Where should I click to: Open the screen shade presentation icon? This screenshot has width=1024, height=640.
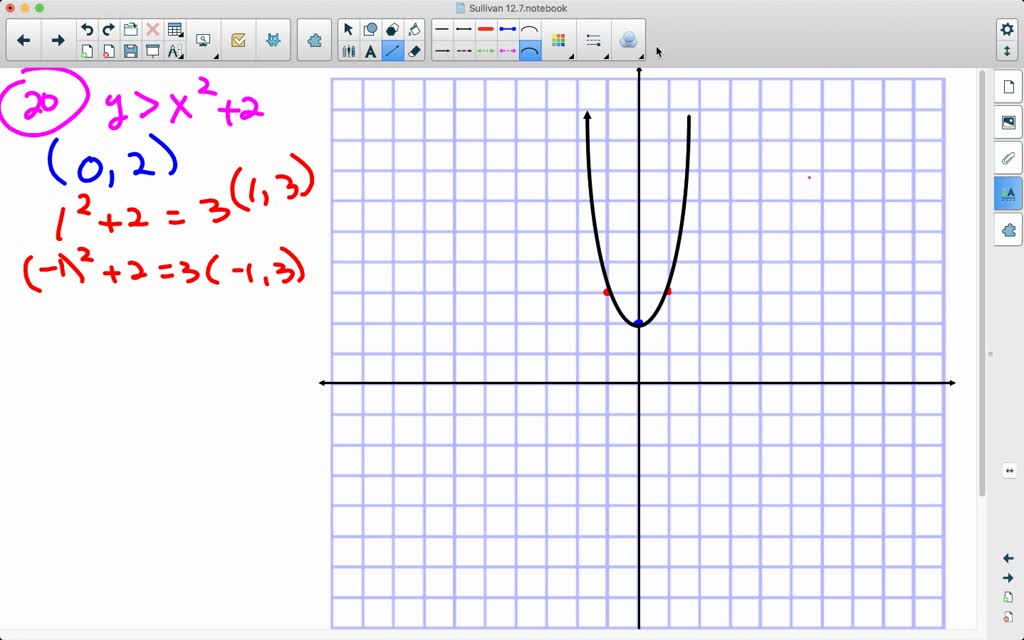(x=152, y=51)
